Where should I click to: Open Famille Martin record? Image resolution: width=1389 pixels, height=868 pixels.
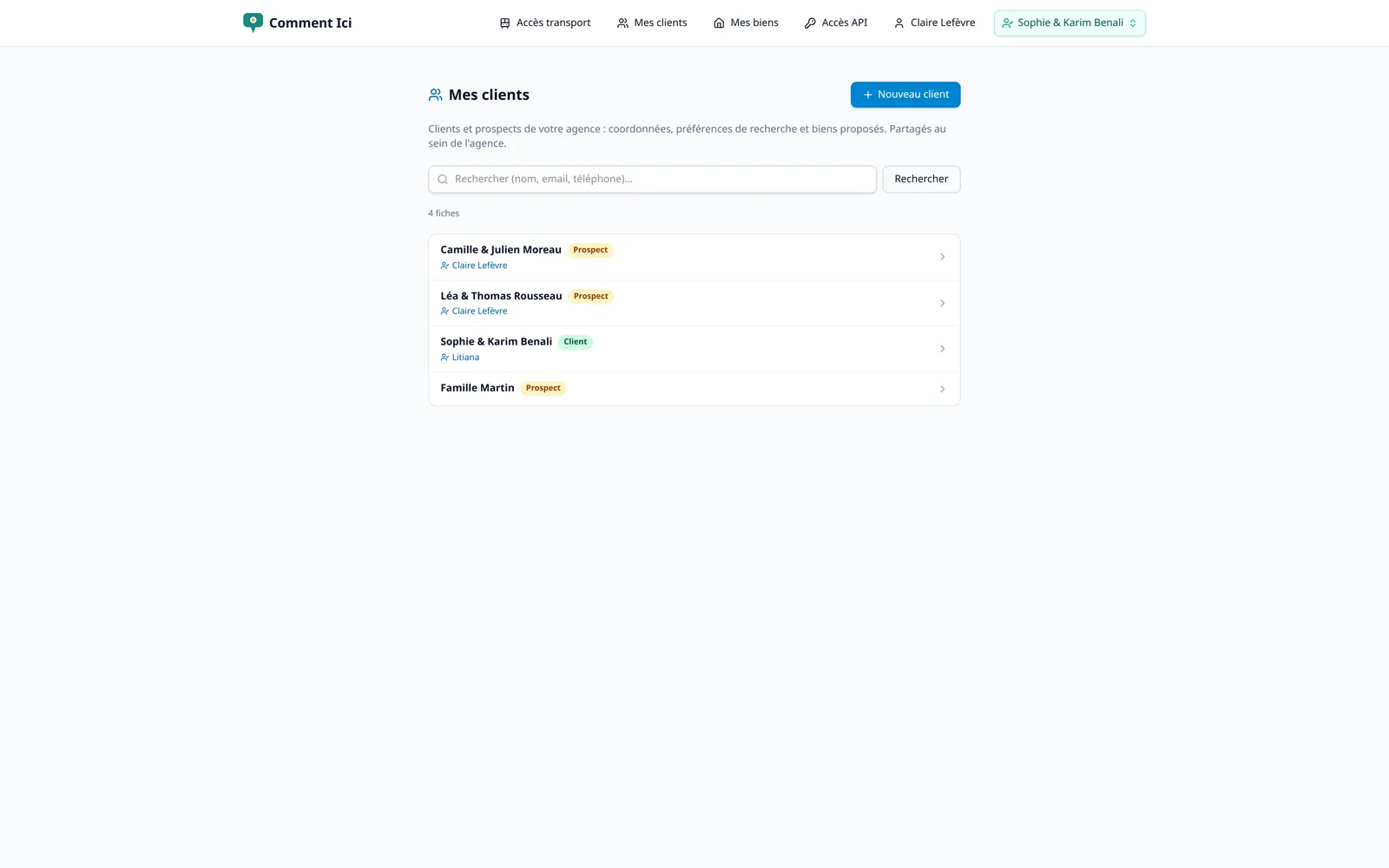[694, 389]
